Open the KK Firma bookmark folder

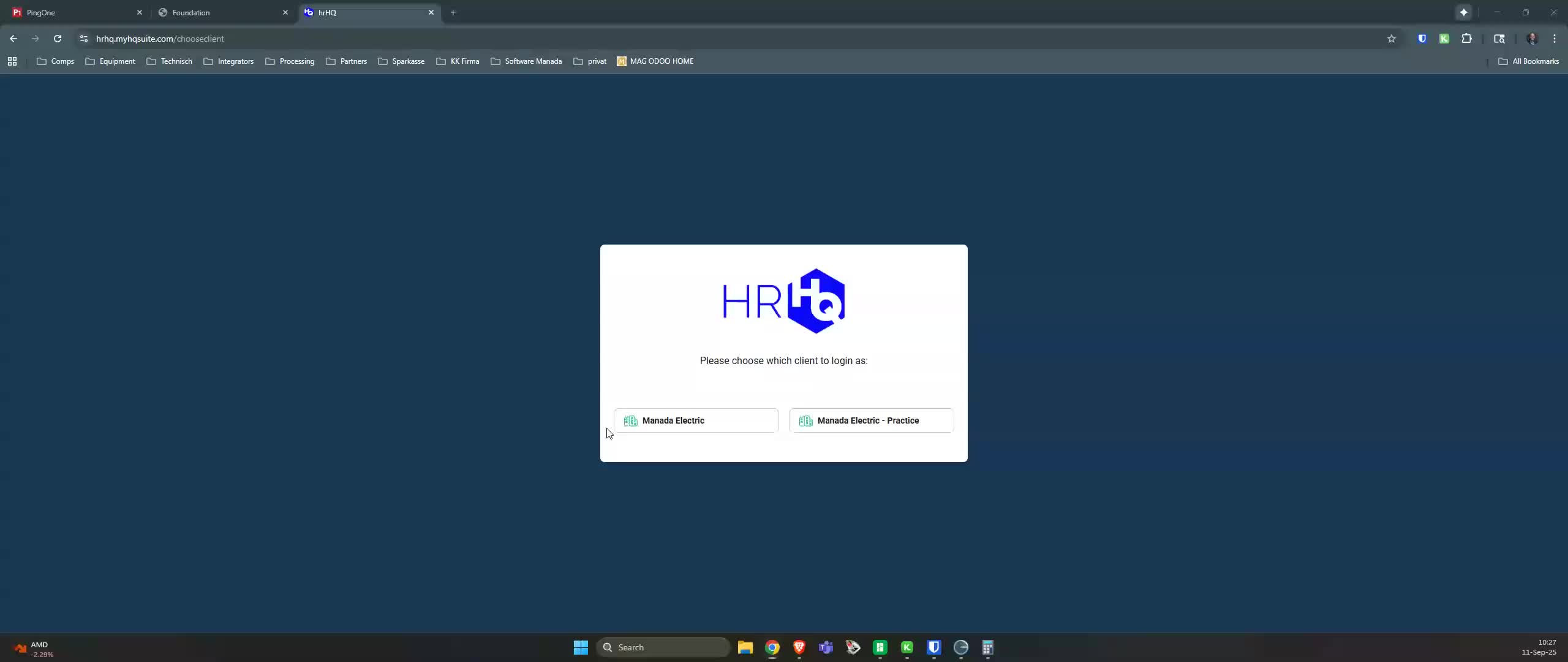coord(458,61)
